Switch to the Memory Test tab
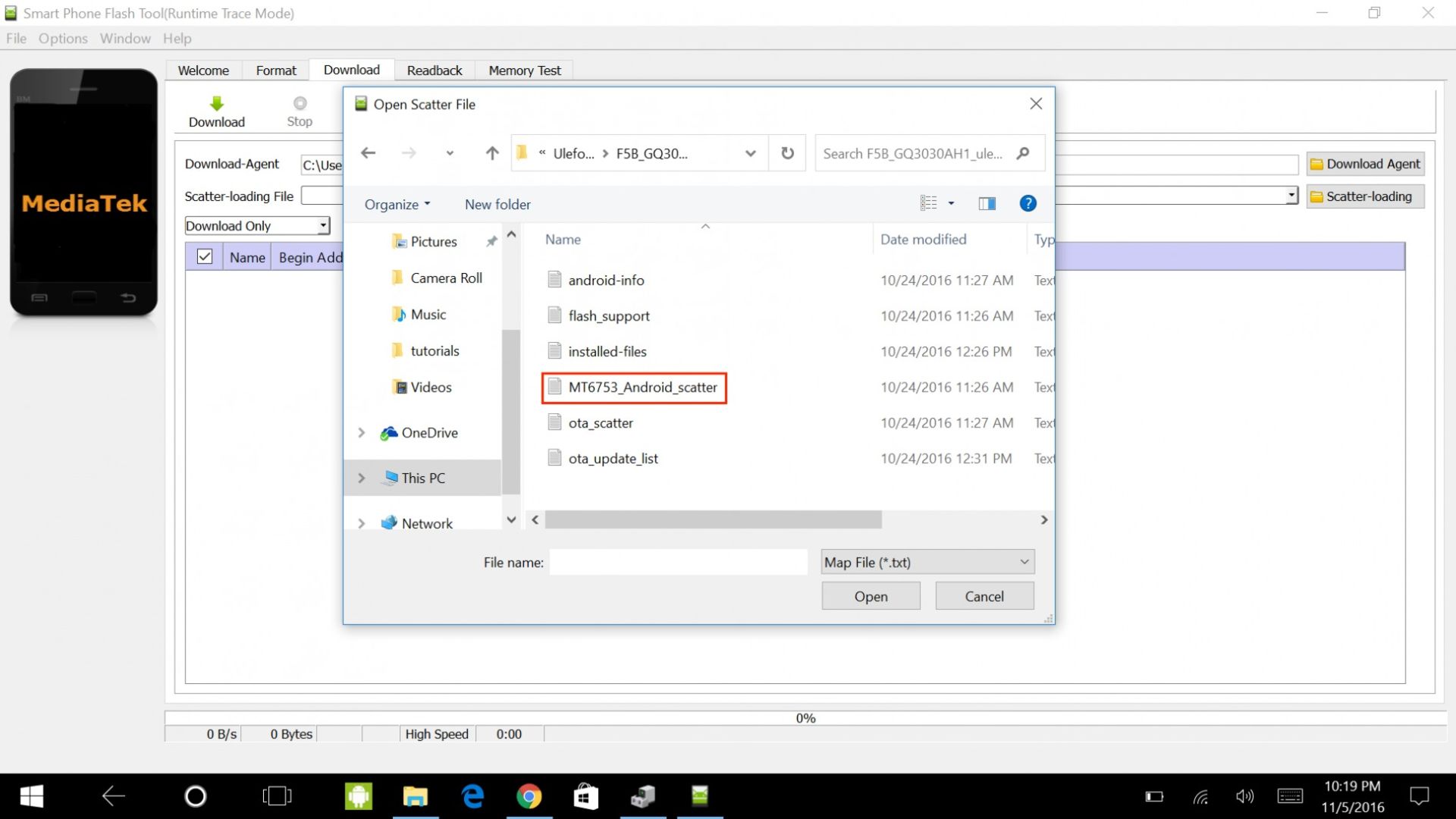This screenshot has width=1456, height=819. [525, 71]
